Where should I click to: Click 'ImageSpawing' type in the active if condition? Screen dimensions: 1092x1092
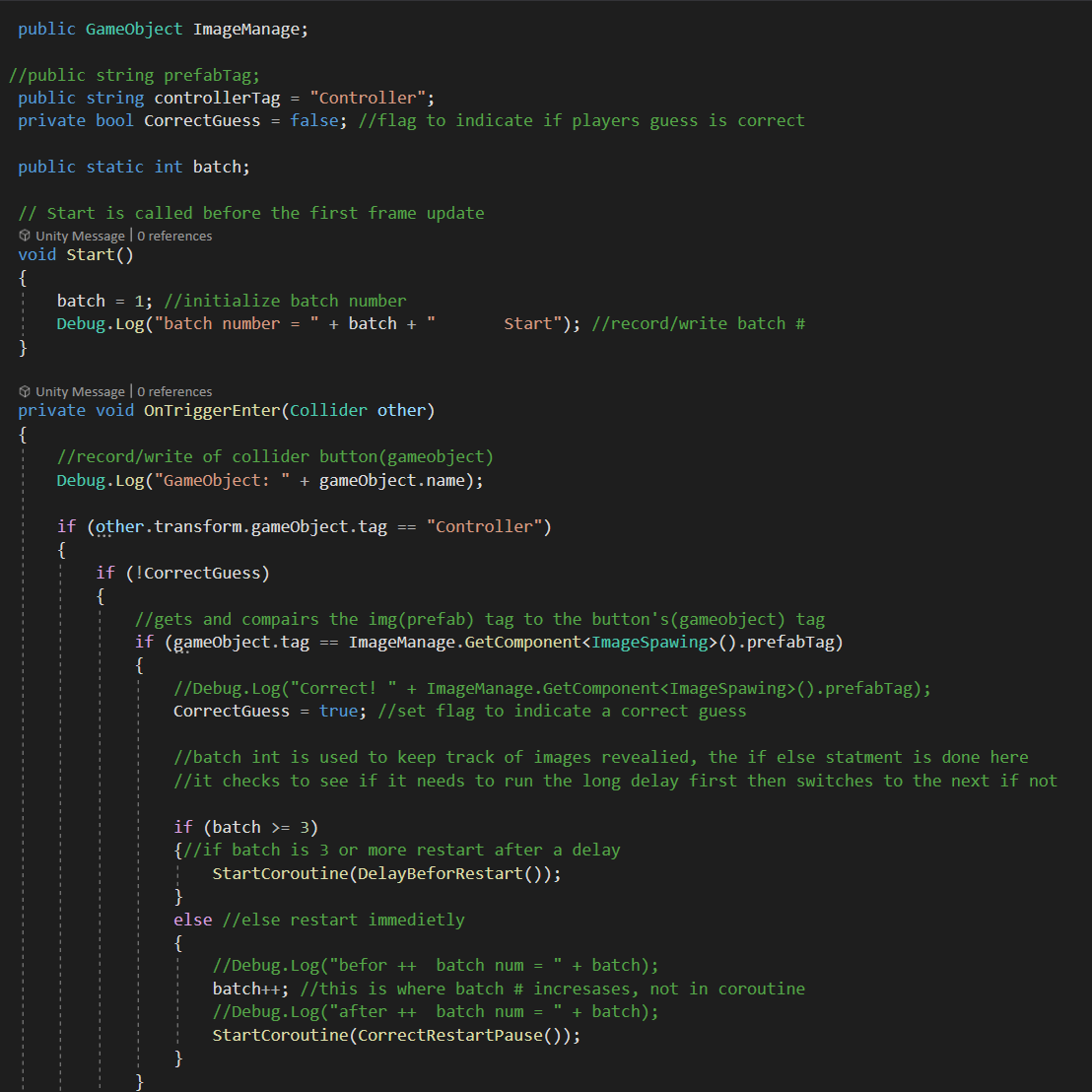(649, 643)
